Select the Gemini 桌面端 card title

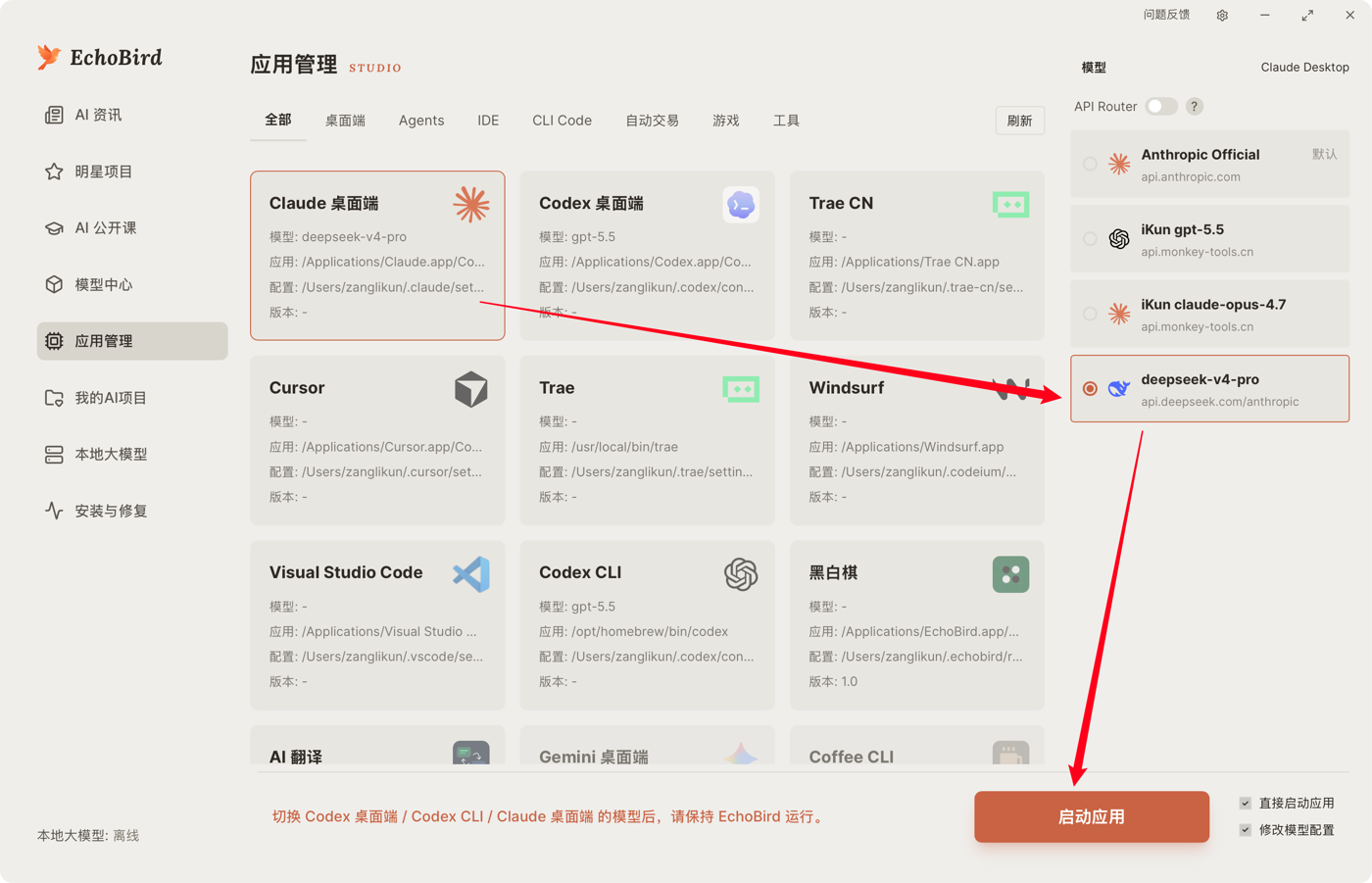[594, 757]
